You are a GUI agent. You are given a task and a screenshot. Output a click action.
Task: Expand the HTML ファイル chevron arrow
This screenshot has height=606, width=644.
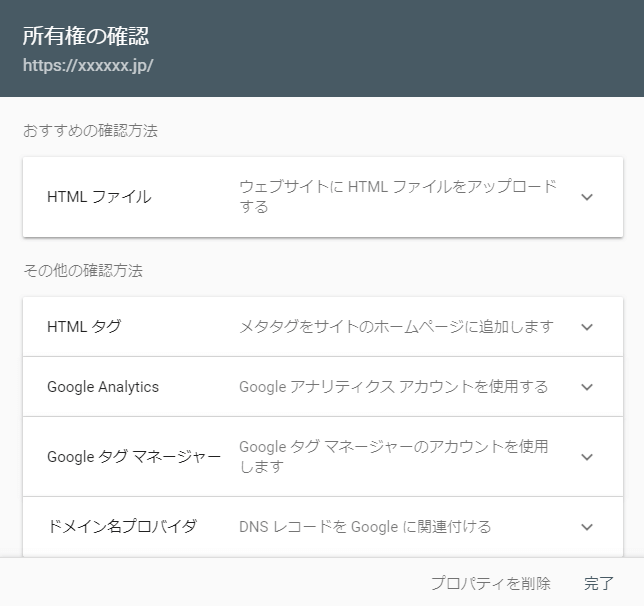587,197
